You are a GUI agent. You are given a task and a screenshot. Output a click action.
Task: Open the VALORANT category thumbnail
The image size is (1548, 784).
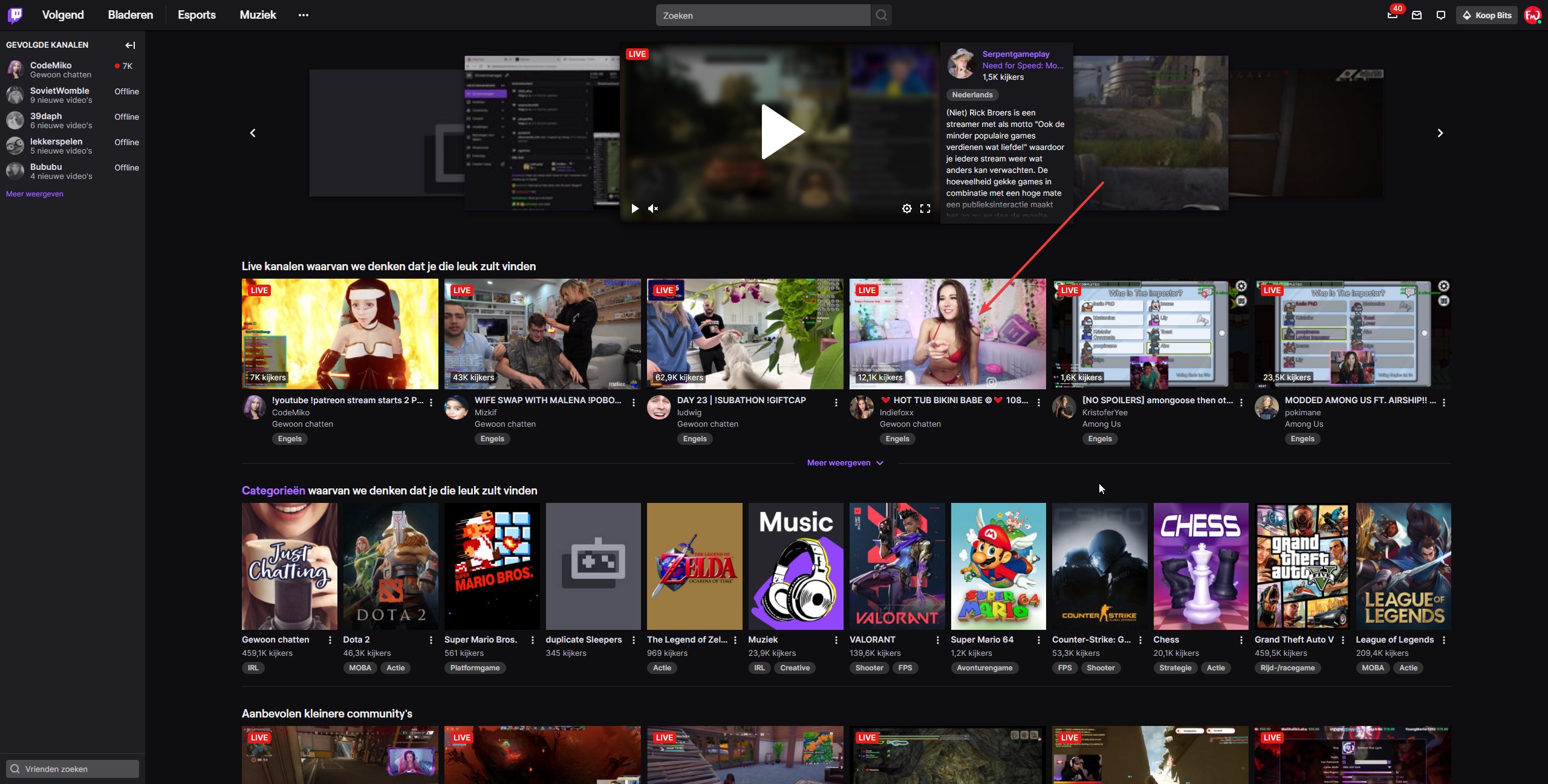click(x=897, y=566)
